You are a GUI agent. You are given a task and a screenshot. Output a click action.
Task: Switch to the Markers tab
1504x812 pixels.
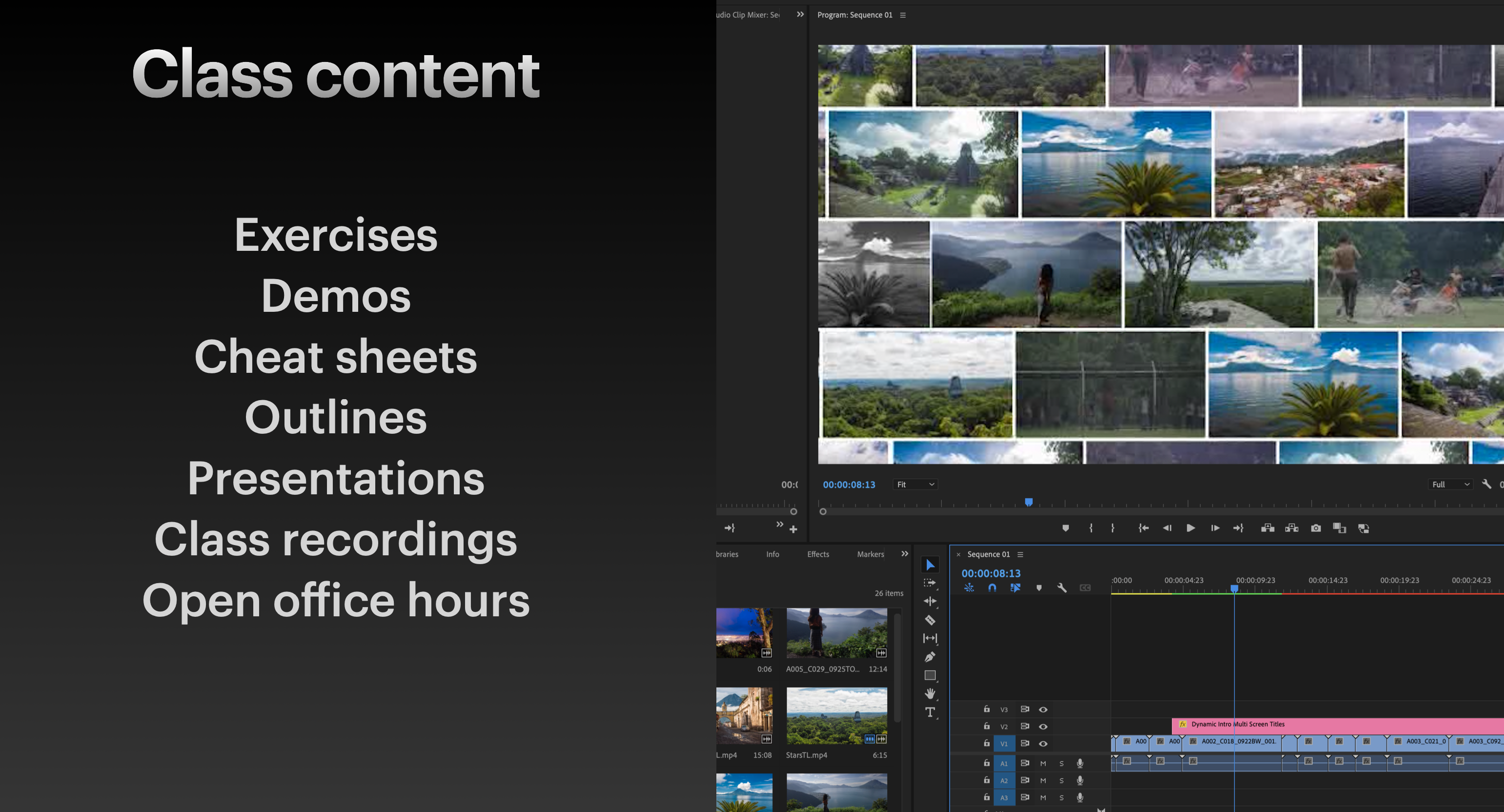(x=870, y=554)
